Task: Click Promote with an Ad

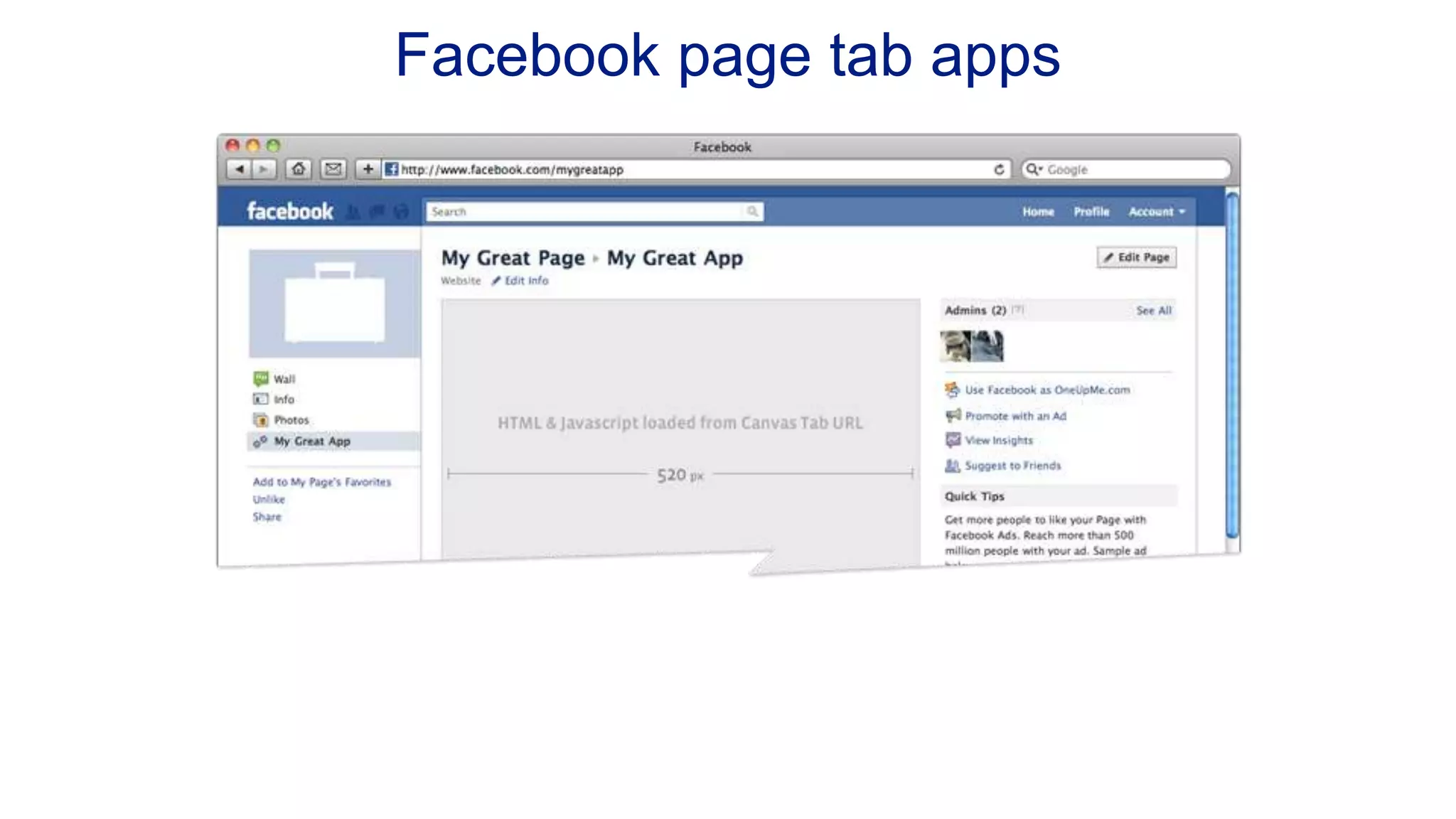Action: (1015, 416)
